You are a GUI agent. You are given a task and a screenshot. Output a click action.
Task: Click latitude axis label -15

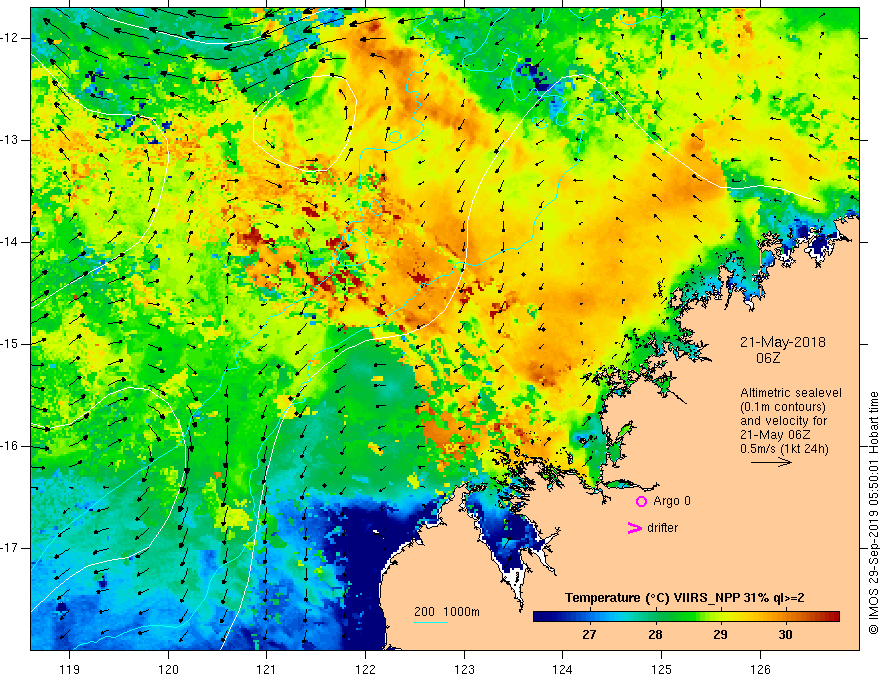10,344
